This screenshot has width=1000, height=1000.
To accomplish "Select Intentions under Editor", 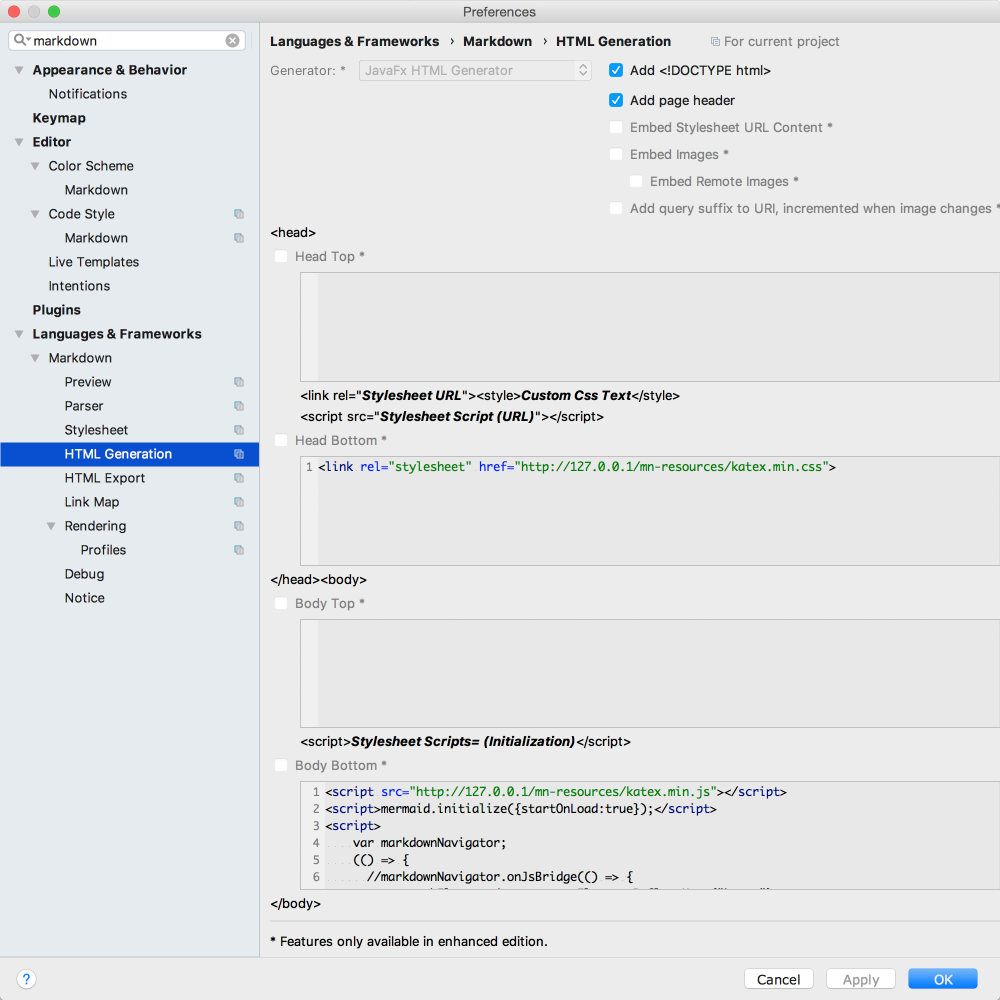I will (x=79, y=286).
